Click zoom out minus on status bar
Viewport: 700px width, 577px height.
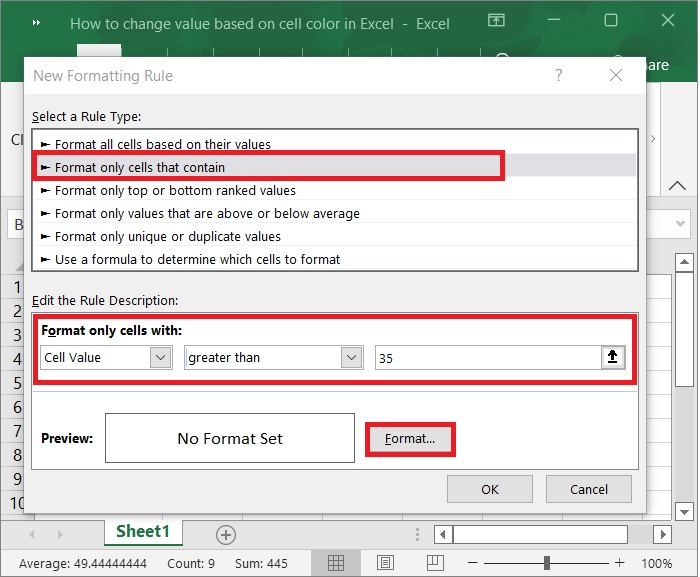474,563
